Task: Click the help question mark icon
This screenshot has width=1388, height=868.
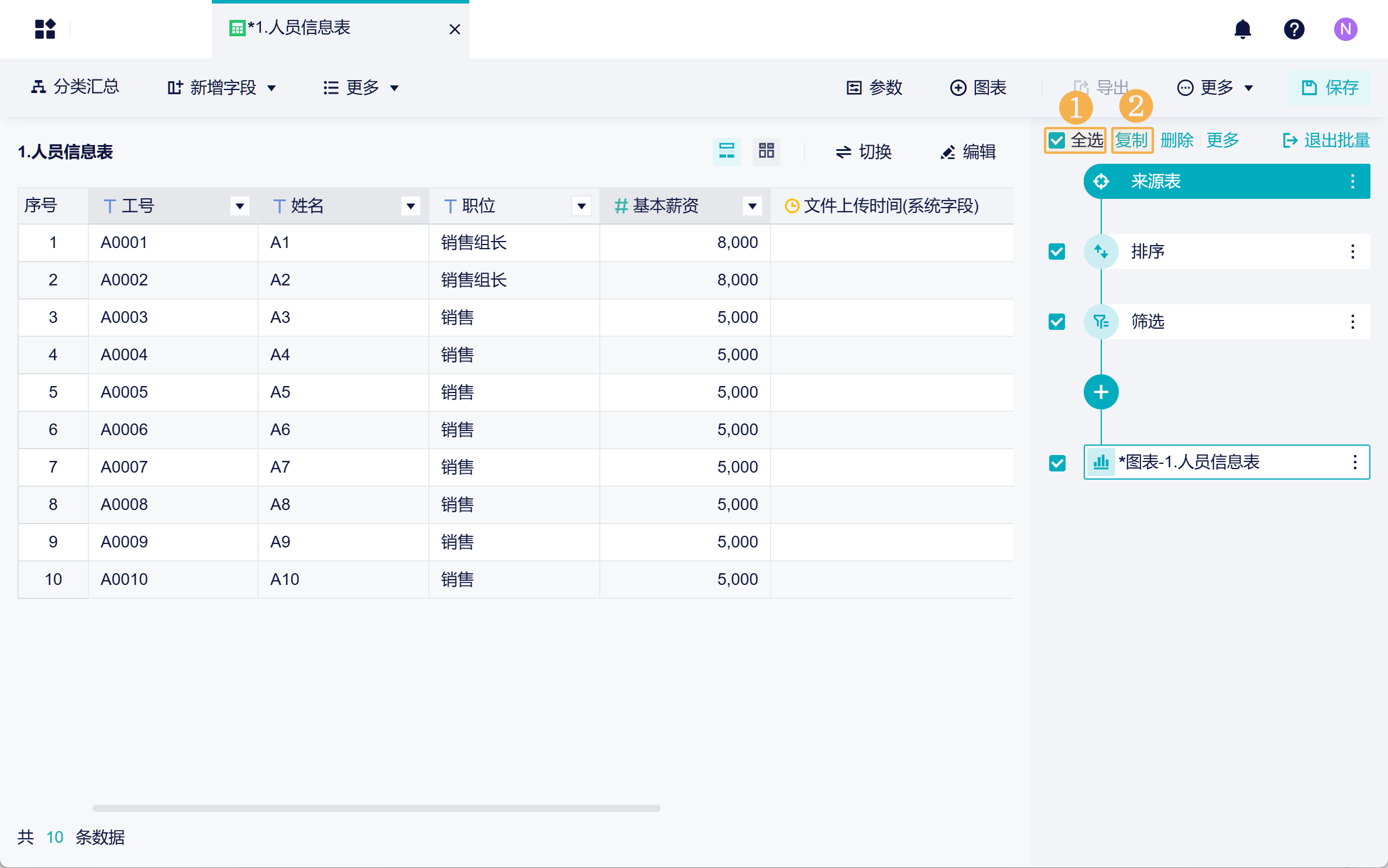Action: (1294, 29)
